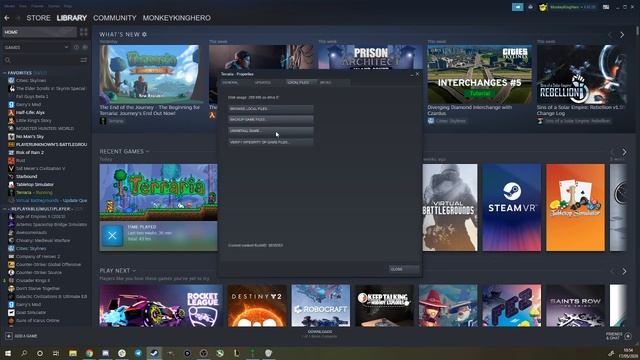Switch to LOCAL FILES tab in Properties

301,82
